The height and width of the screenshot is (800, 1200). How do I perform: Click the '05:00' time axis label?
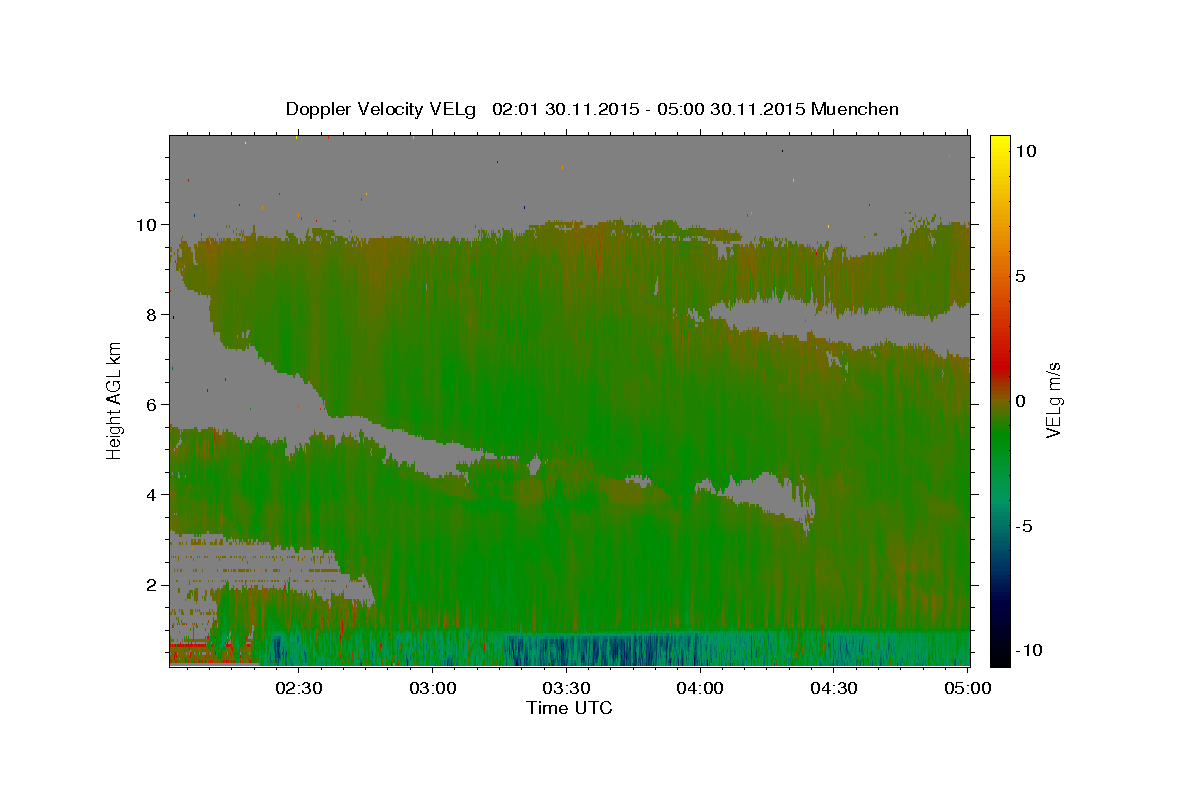[x=968, y=688]
